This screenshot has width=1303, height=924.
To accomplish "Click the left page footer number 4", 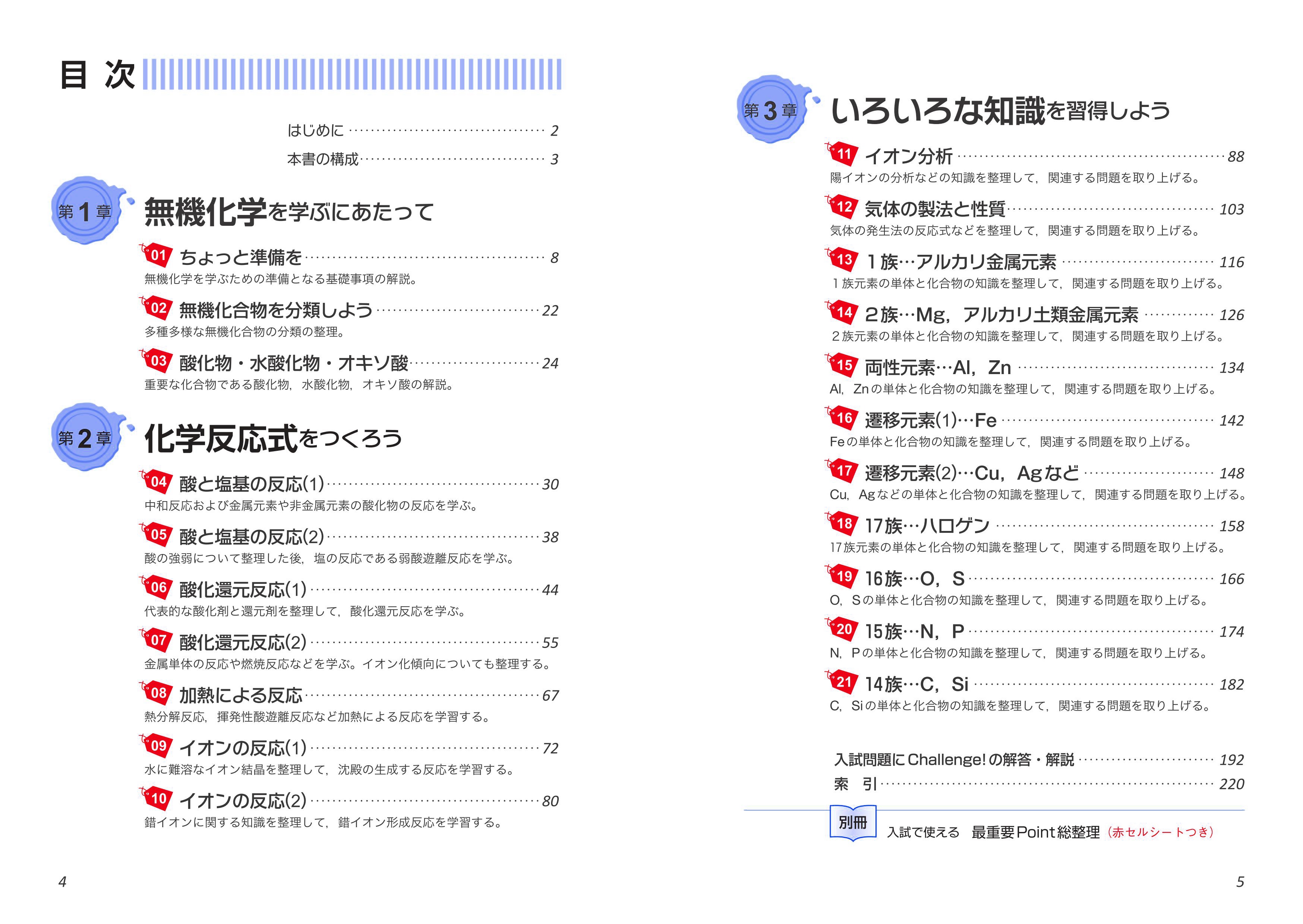I will tap(63, 882).
